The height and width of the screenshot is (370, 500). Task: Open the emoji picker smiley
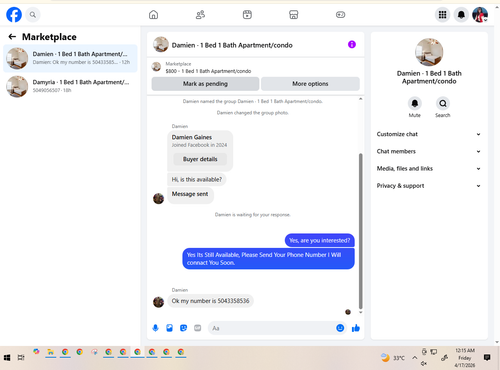[340, 328]
